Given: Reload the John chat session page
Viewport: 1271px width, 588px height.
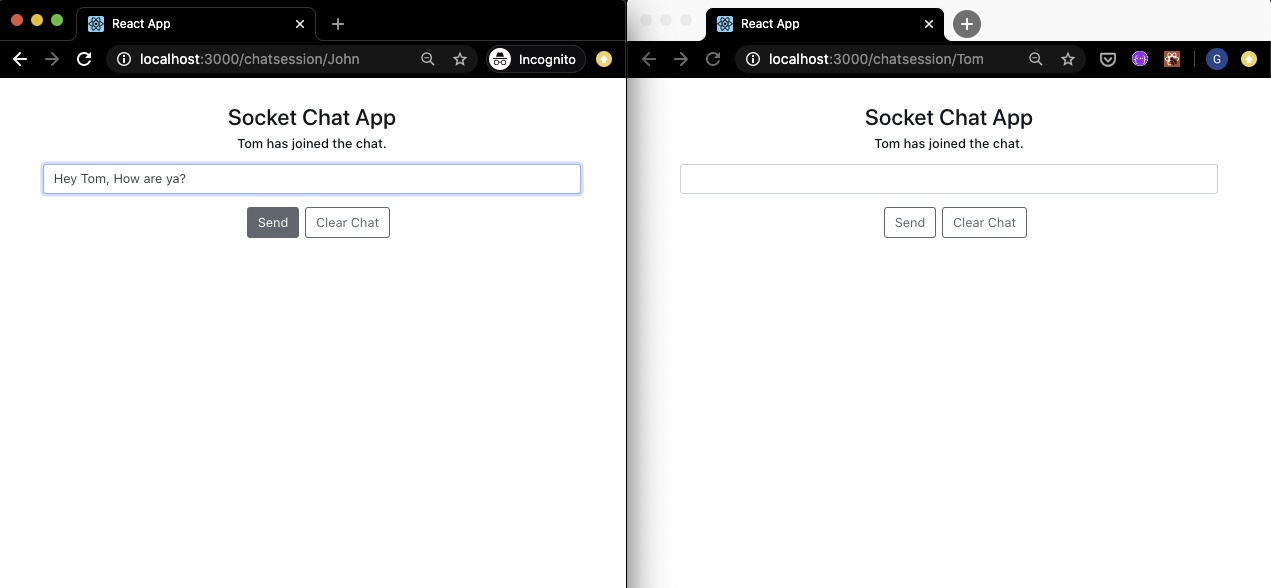Looking at the screenshot, I should [84, 59].
